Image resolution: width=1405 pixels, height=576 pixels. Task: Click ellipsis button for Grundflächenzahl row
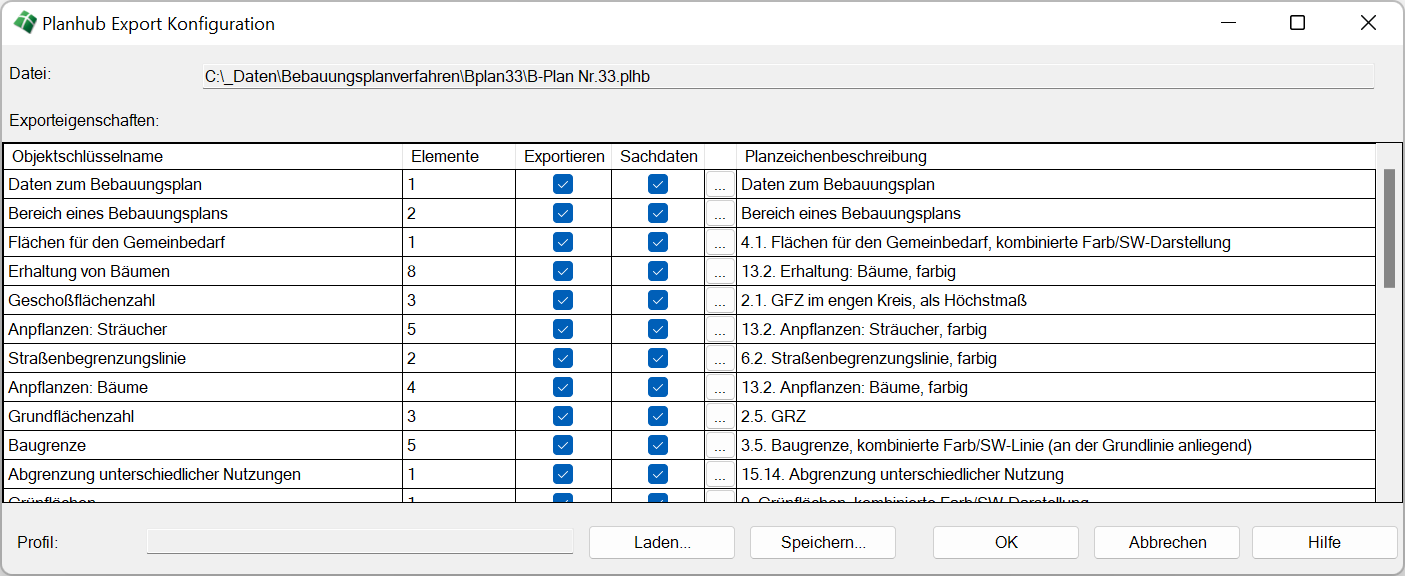(720, 416)
